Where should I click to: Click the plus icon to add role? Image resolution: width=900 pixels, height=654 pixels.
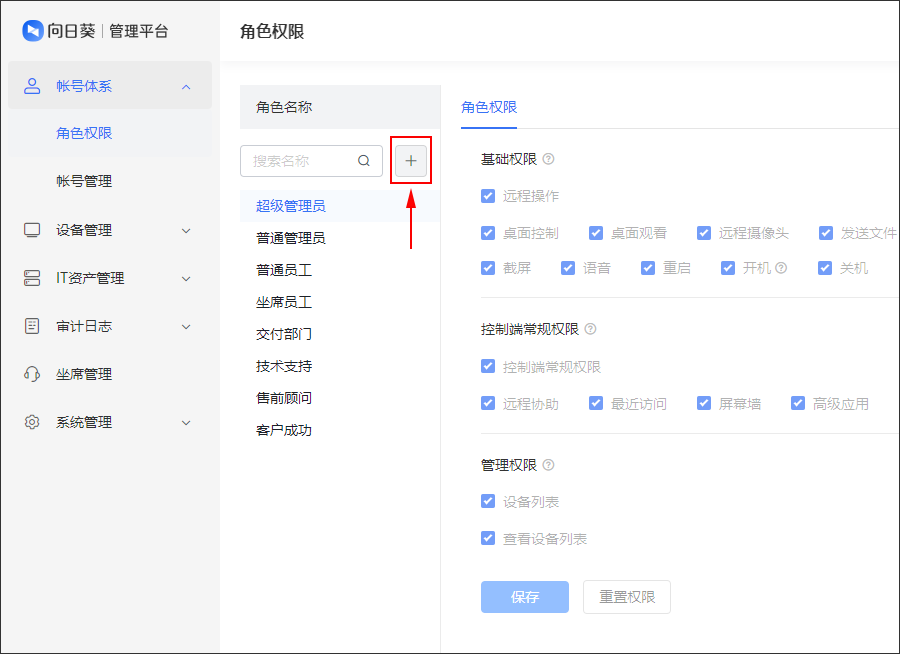pyautogui.click(x=411, y=161)
